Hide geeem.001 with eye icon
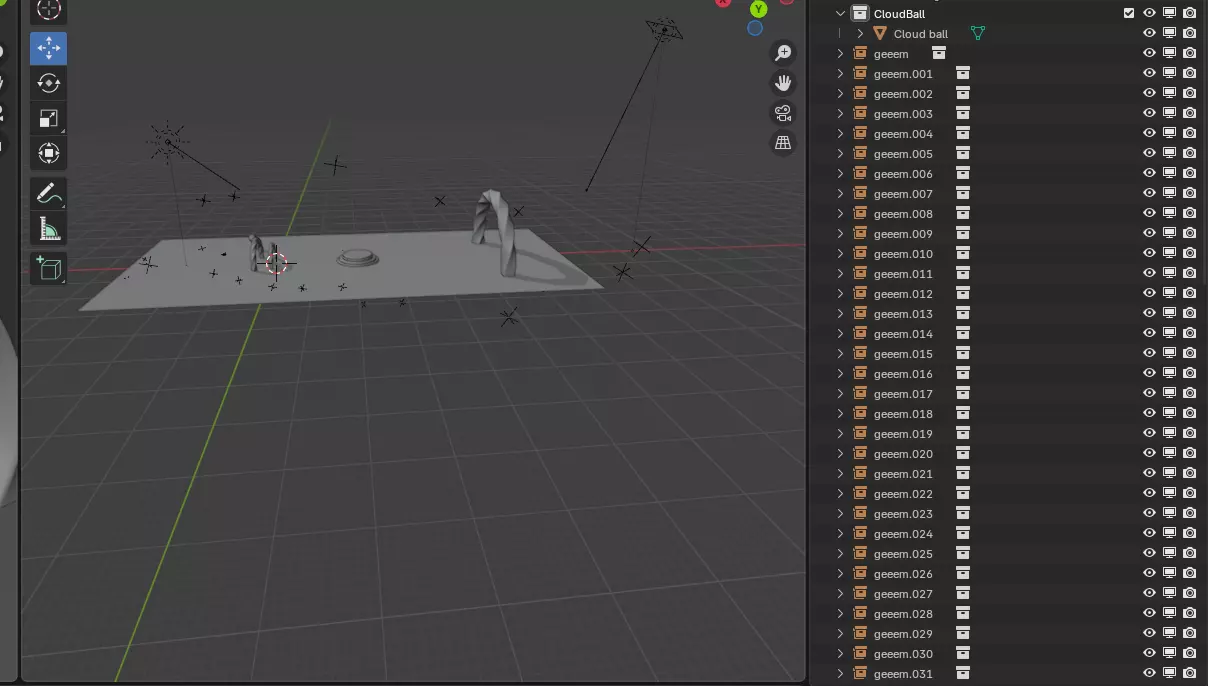This screenshot has width=1208, height=686. click(1150, 74)
